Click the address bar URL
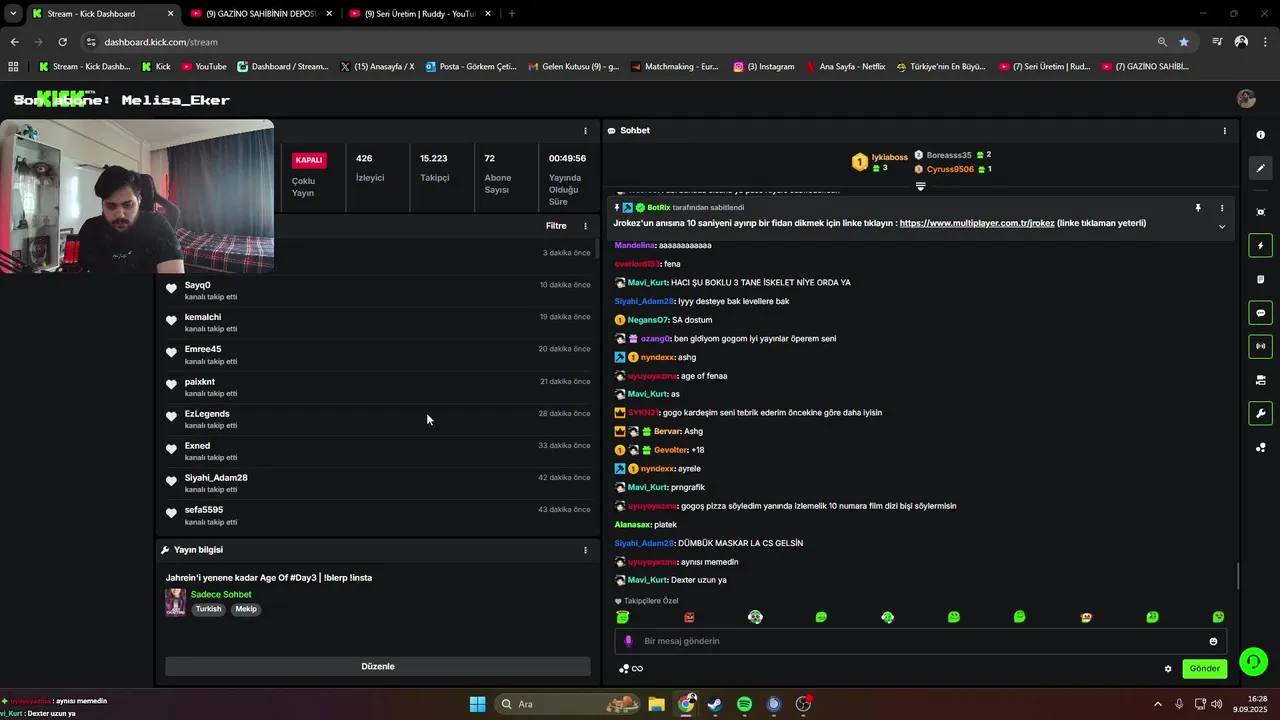Viewport: 1280px width, 720px height. coord(161,42)
